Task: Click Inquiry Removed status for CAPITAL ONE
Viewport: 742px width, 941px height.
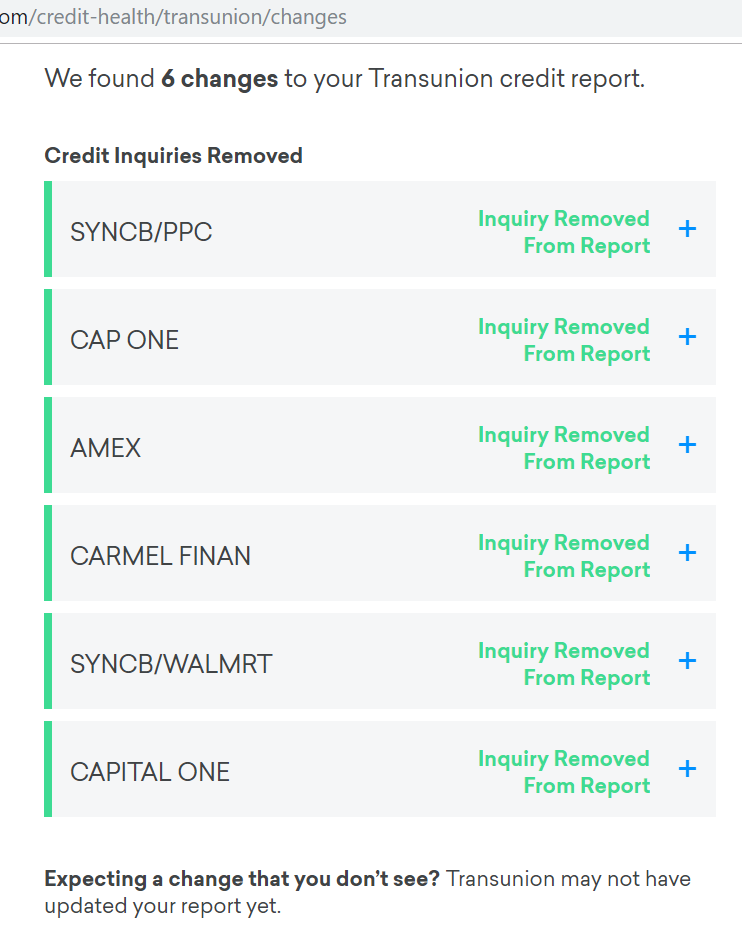Action: pos(564,772)
